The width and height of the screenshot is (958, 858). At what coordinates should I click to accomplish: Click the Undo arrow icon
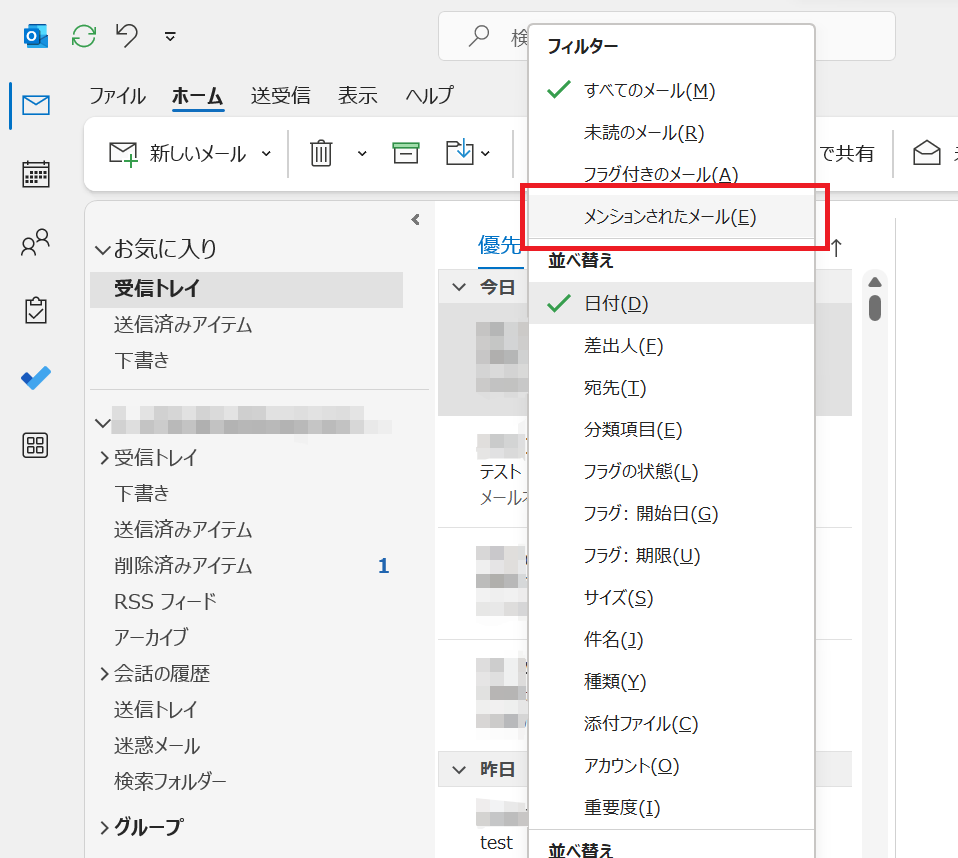127,36
